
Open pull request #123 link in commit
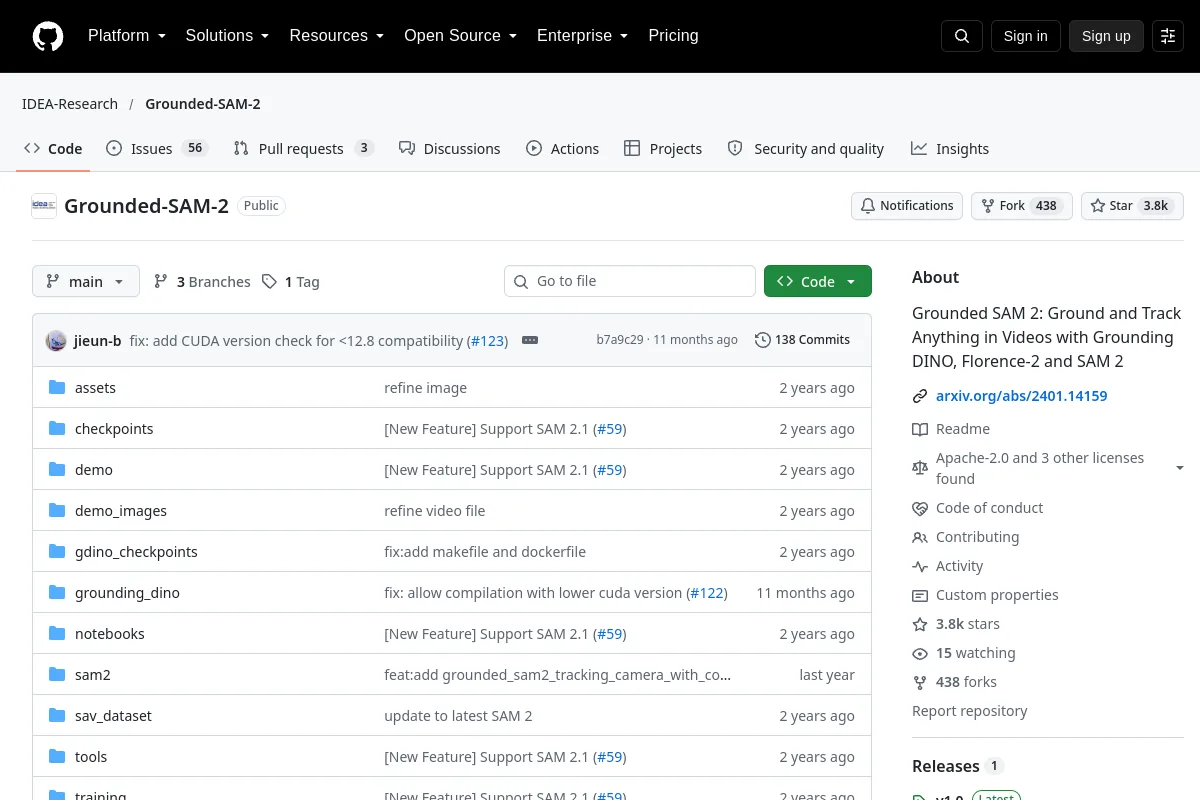[x=488, y=341]
